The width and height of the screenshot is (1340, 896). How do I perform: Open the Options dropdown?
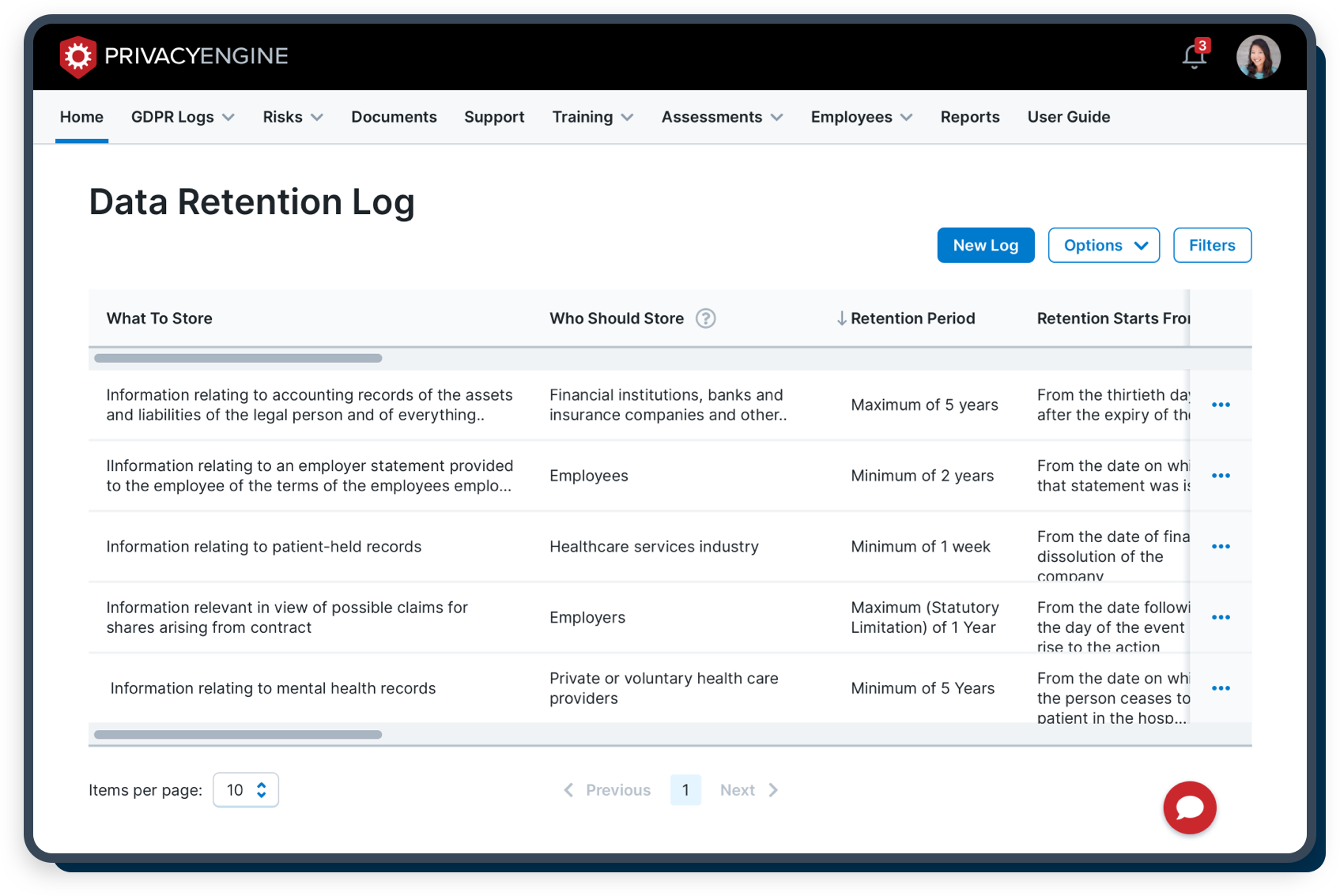(1104, 245)
